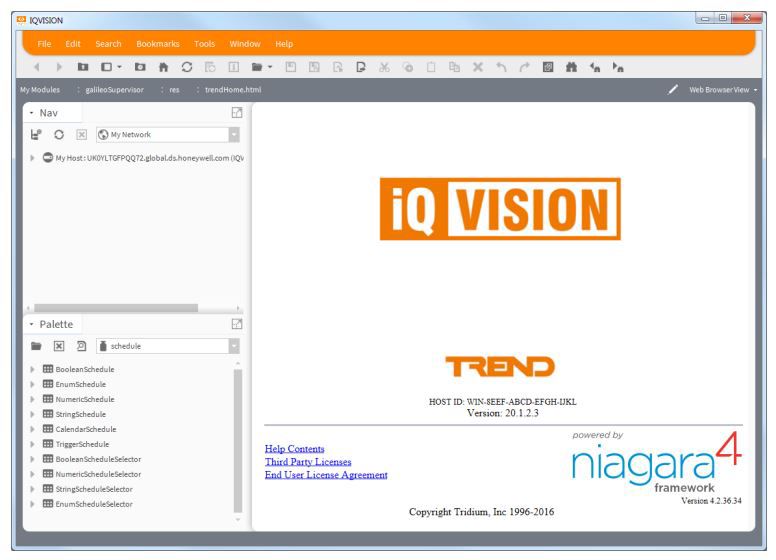
Task: Click My Modules in the path bar
Action: (40, 90)
